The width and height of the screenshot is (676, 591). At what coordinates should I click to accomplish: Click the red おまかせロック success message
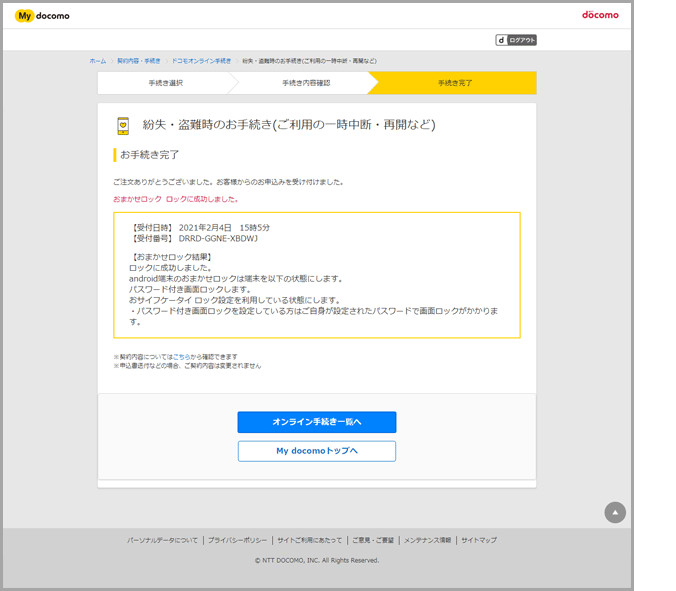point(176,199)
